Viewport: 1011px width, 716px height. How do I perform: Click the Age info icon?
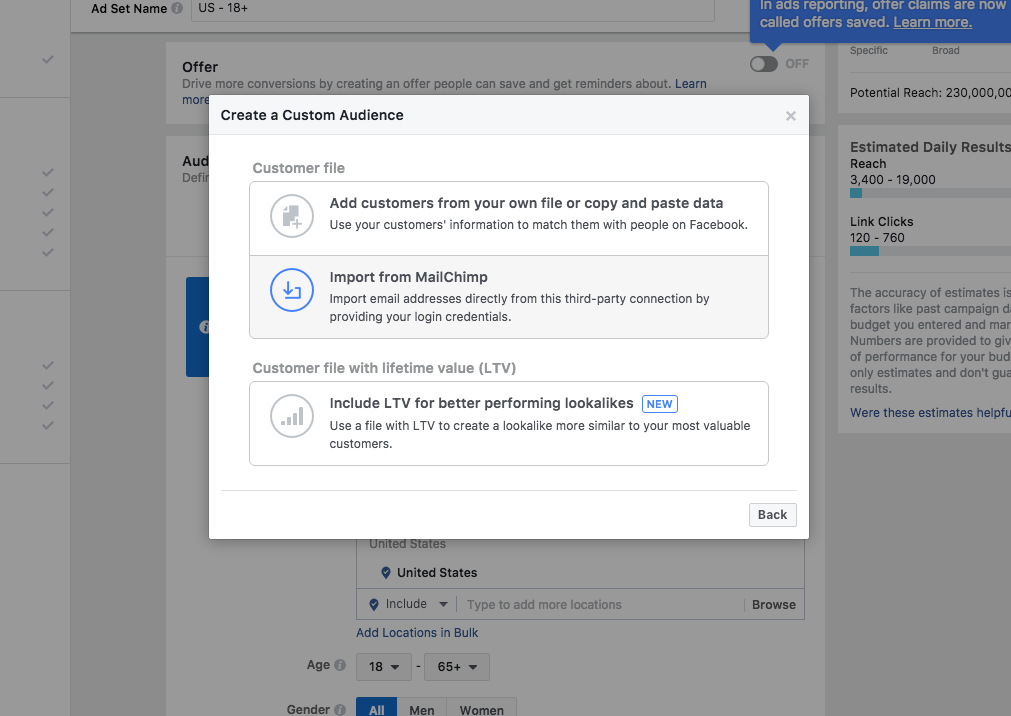click(x=340, y=665)
